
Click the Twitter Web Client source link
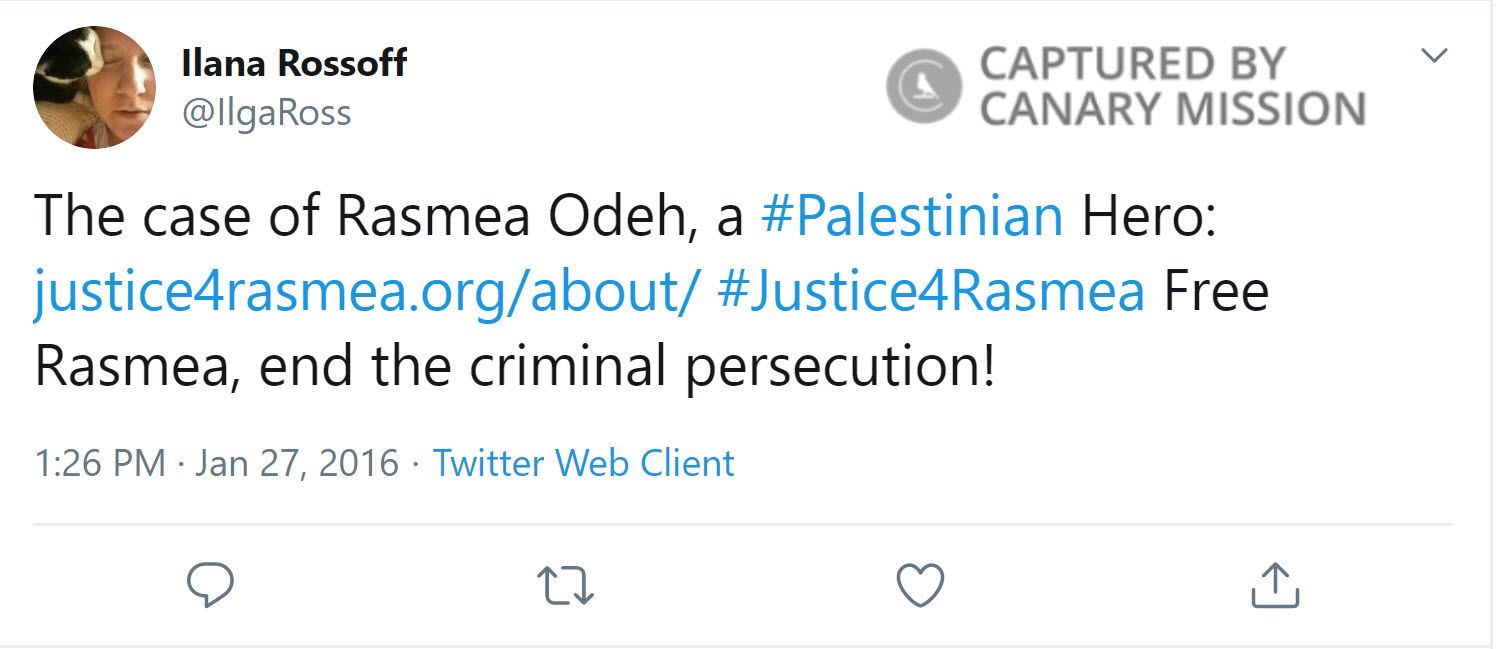583,463
